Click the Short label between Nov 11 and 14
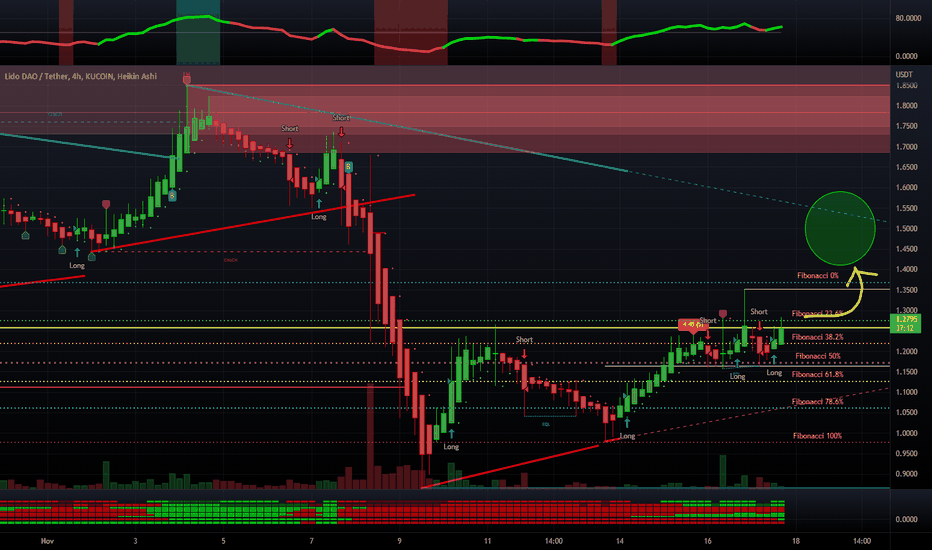The width and height of the screenshot is (932, 550). [x=524, y=340]
